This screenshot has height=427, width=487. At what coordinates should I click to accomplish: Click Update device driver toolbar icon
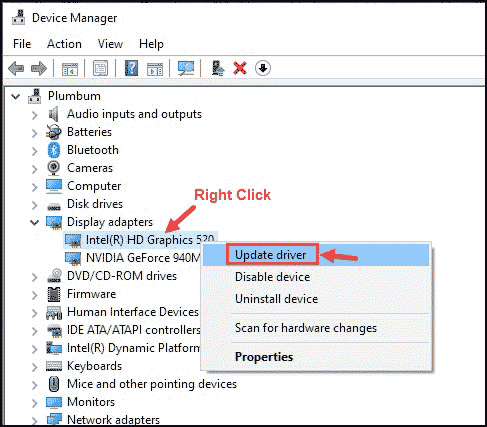[218, 68]
